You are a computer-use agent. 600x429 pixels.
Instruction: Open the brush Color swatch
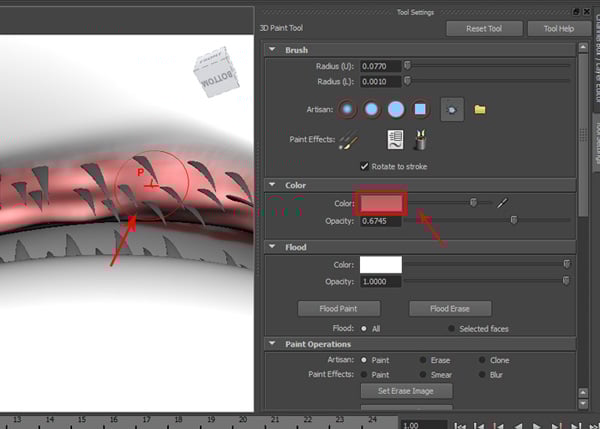click(x=381, y=203)
